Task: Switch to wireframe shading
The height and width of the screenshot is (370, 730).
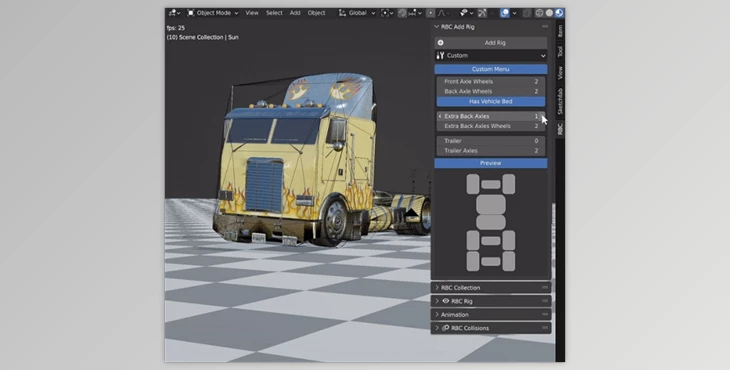Action: pyautogui.click(x=539, y=13)
